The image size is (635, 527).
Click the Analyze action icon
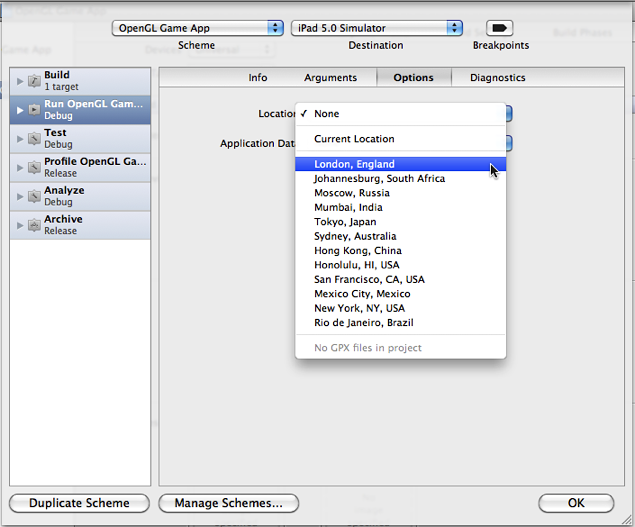(34, 196)
